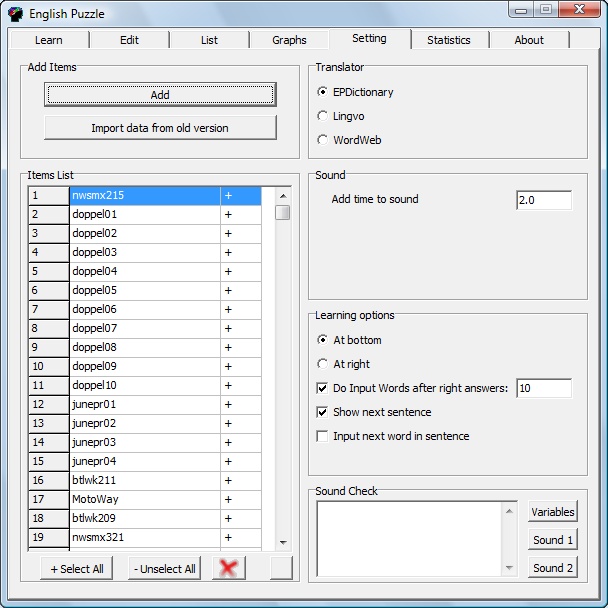
Task: Toggle the plus mark for doppel04
Action: [241, 271]
